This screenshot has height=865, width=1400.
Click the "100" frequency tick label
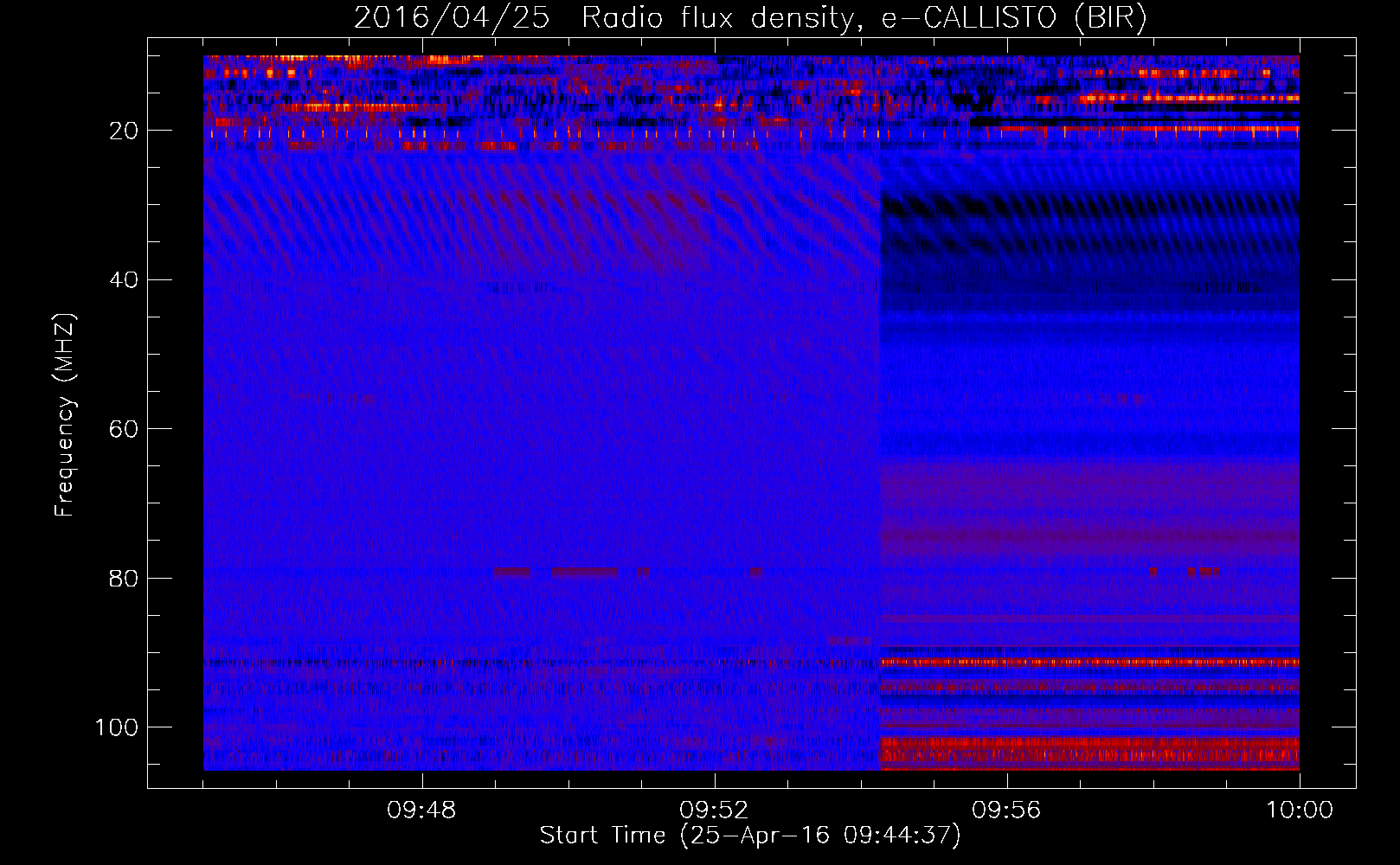click(x=117, y=727)
